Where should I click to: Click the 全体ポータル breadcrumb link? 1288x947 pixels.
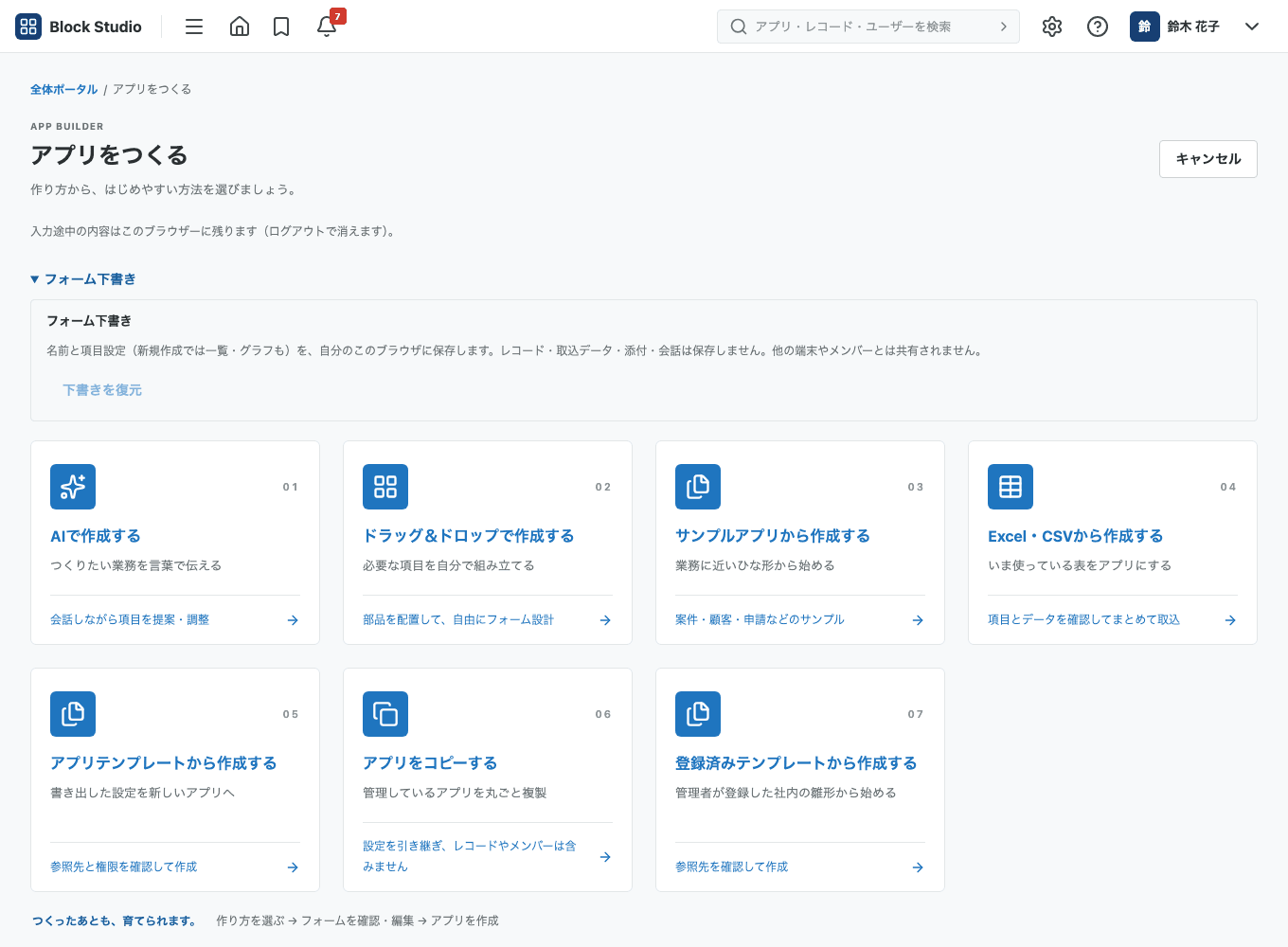(64, 89)
